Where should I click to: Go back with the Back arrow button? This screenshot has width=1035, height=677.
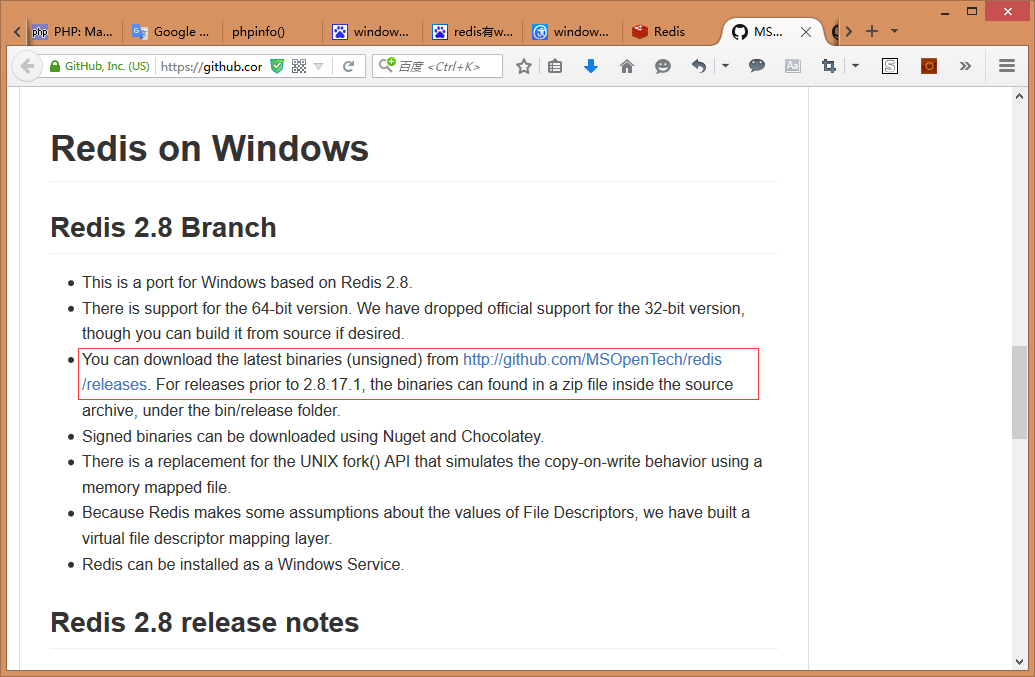[27, 66]
